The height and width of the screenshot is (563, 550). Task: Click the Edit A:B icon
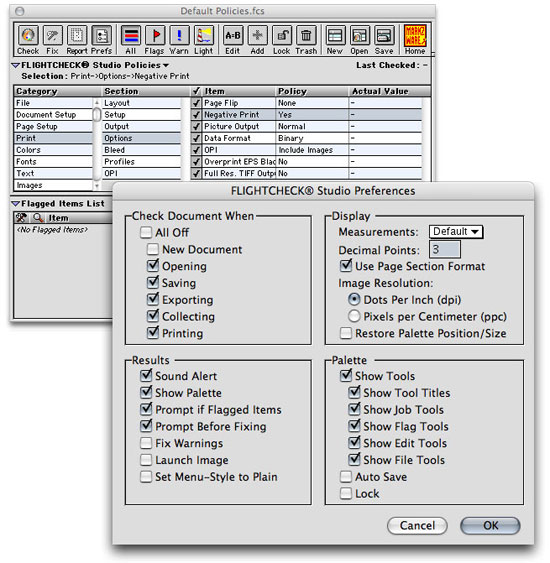coord(233,36)
